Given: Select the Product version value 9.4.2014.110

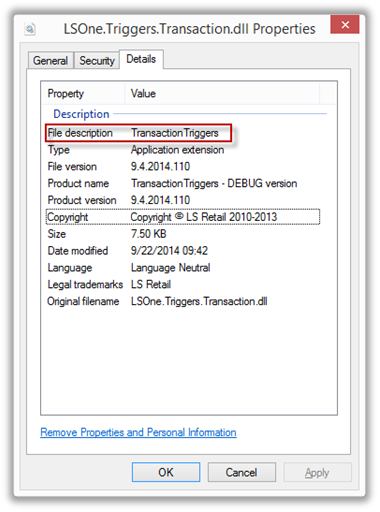Looking at the screenshot, I should pos(160,200).
